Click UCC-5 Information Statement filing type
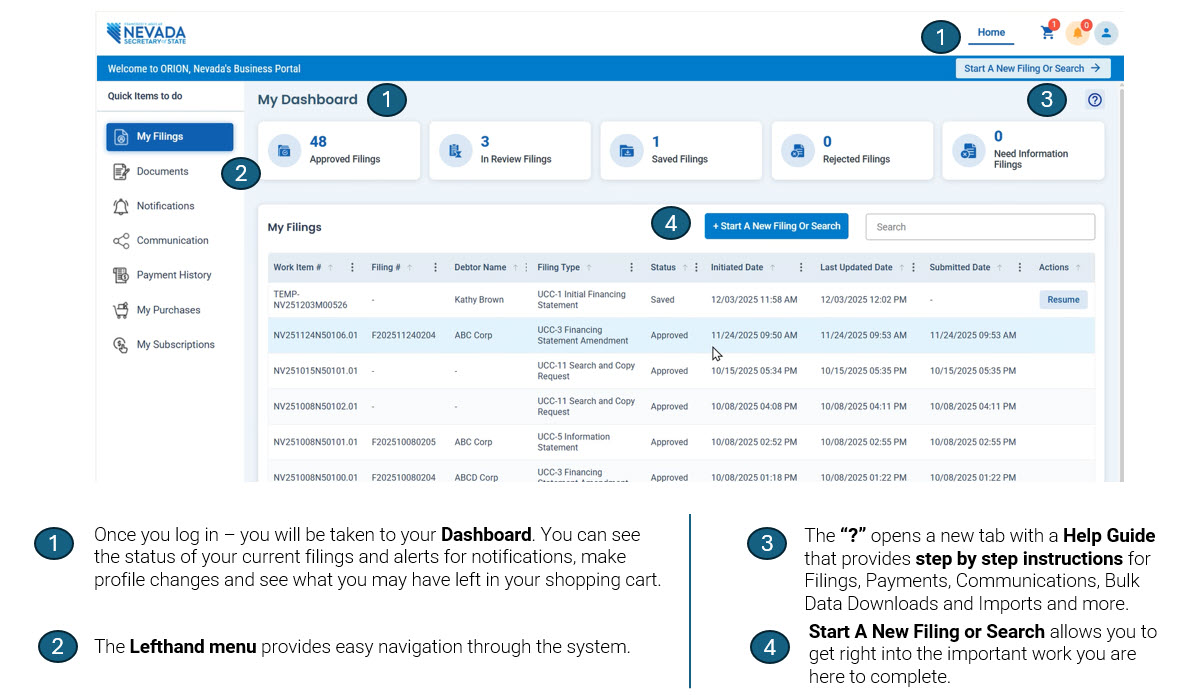1179x695 pixels. [573, 442]
